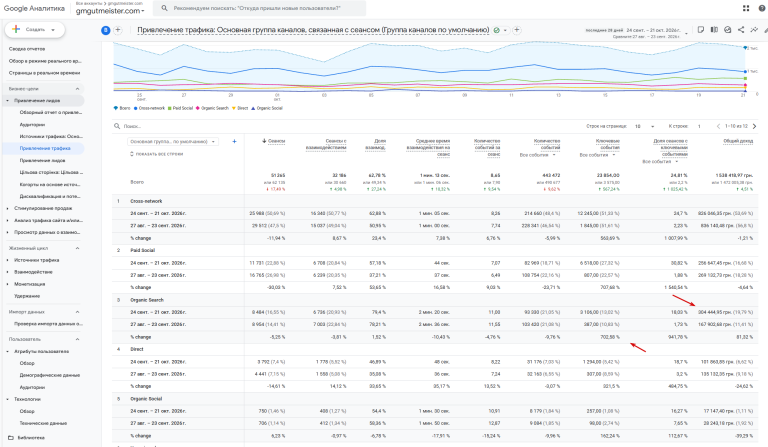Open Демографические данные in sidebar

pos(49,375)
